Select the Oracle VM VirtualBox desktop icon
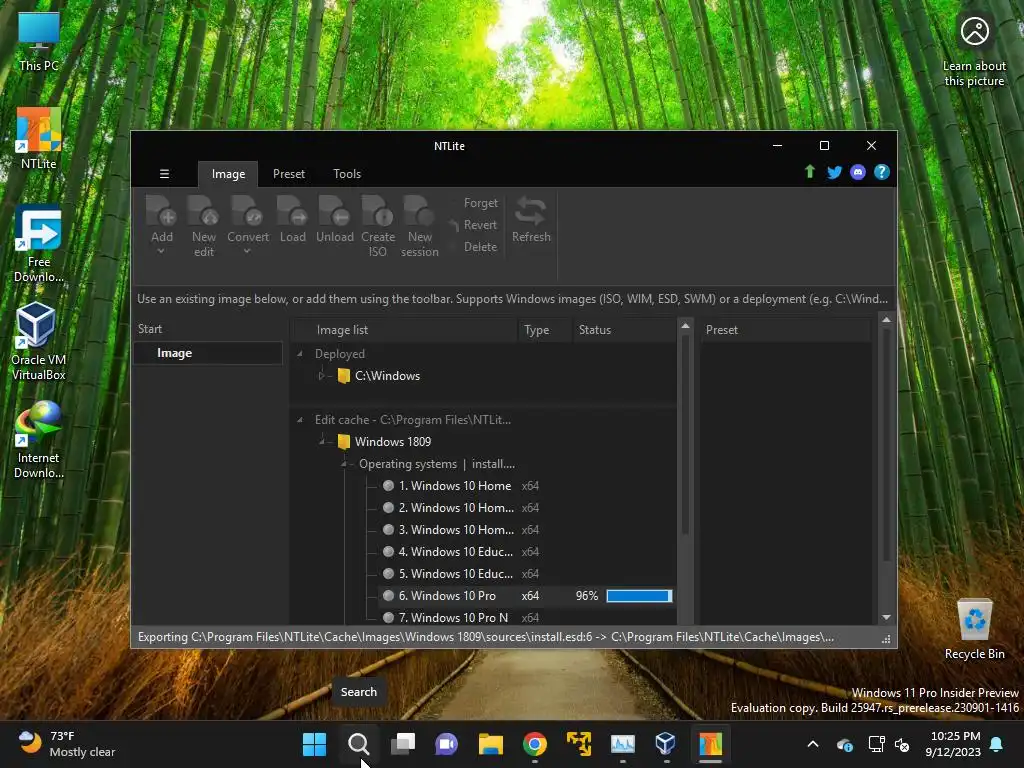The height and width of the screenshot is (768, 1024). [39, 342]
